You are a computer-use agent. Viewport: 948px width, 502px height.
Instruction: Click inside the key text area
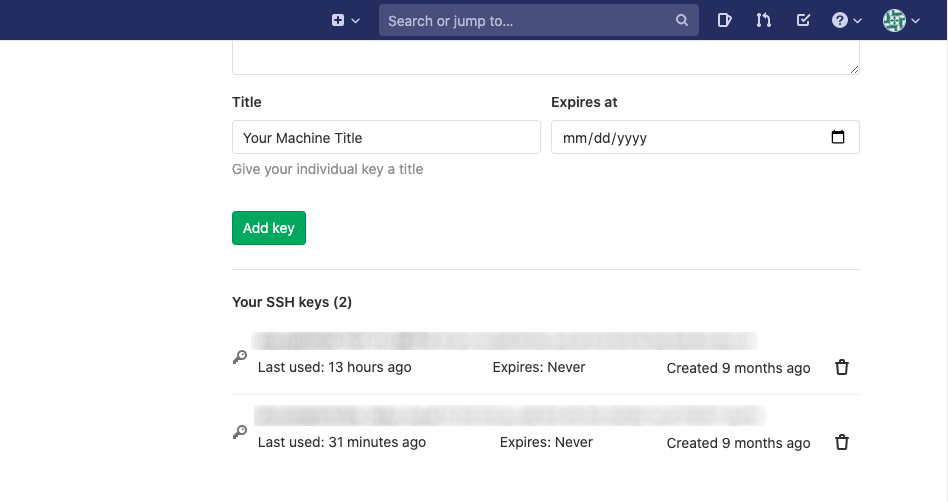[x=545, y=57]
